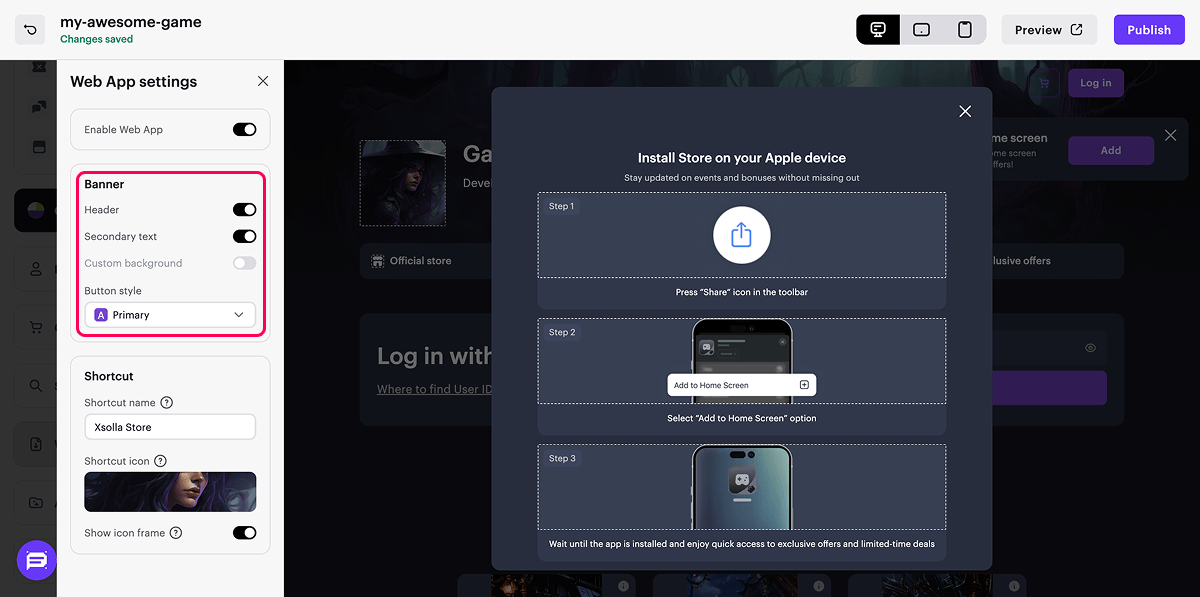Click the 'Changes saved' status text
The height and width of the screenshot is (597, 1200).
(x=96, y=39)
